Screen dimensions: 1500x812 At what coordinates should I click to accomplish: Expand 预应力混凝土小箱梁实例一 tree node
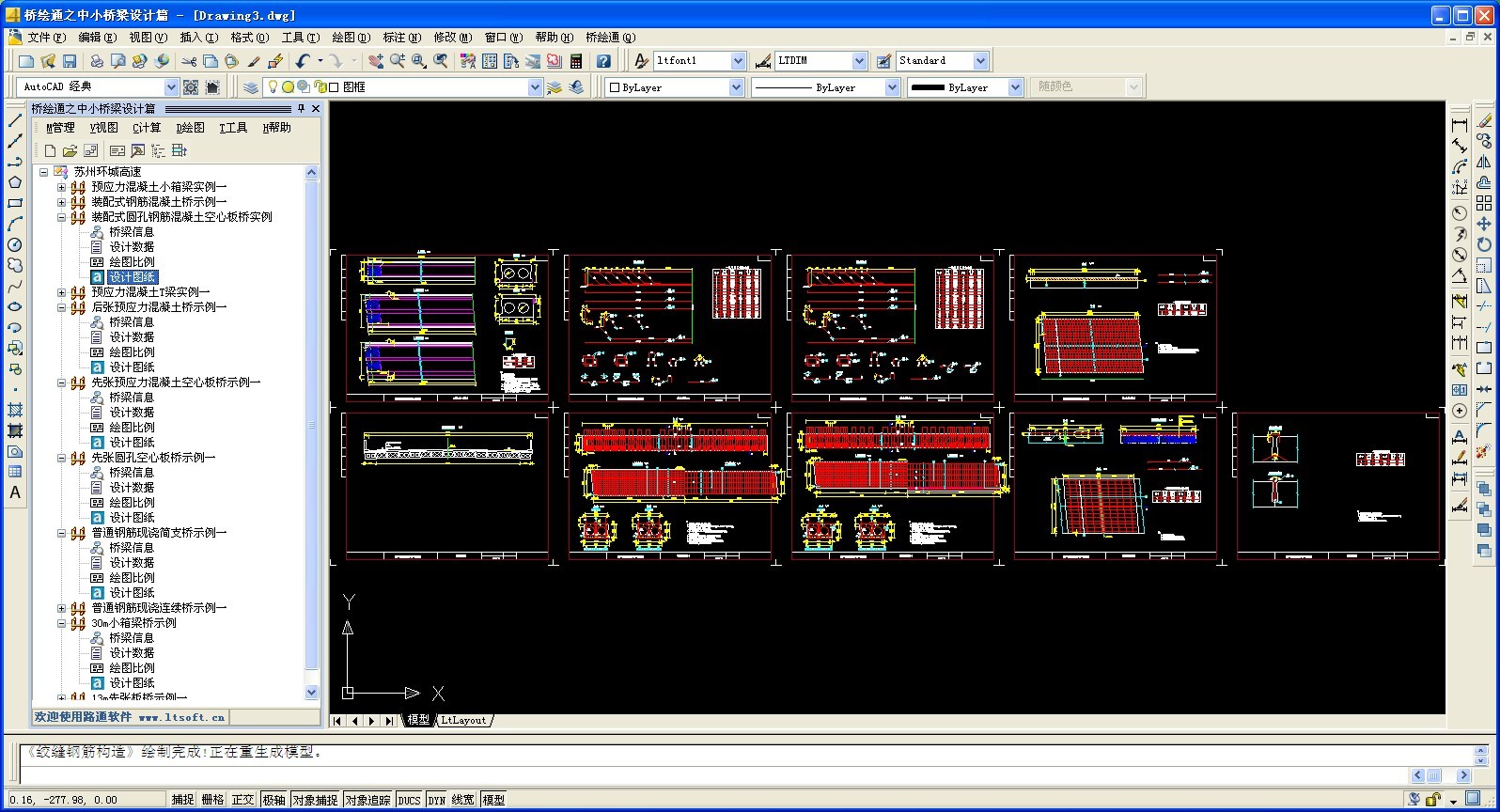[61, 187]
